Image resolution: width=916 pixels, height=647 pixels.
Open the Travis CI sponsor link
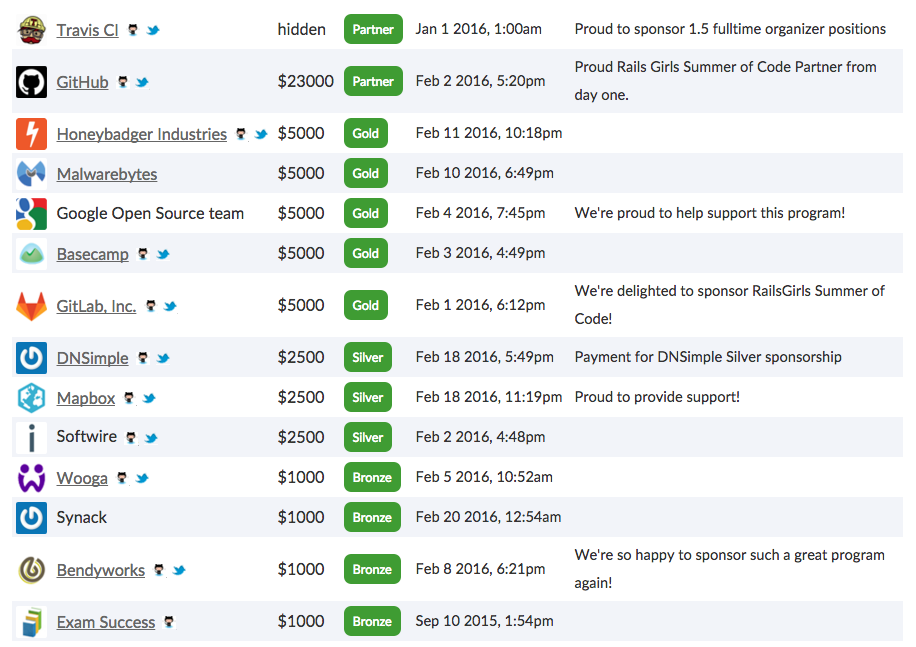(88, 30)
